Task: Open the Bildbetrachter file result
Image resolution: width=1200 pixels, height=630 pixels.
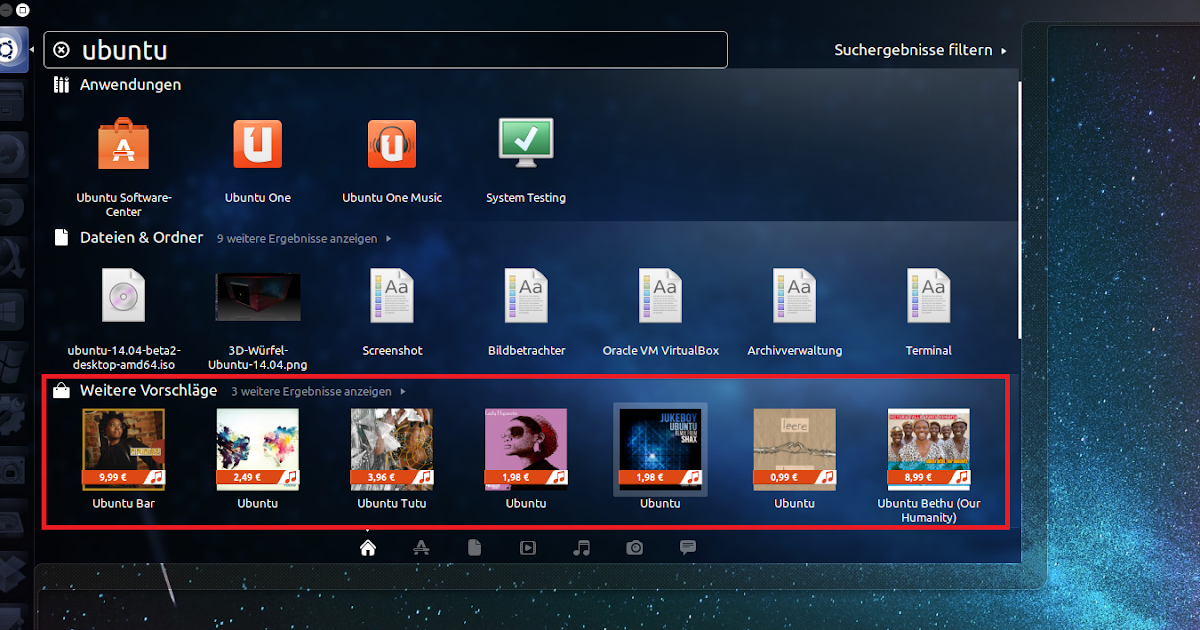Action: point(526,312)
